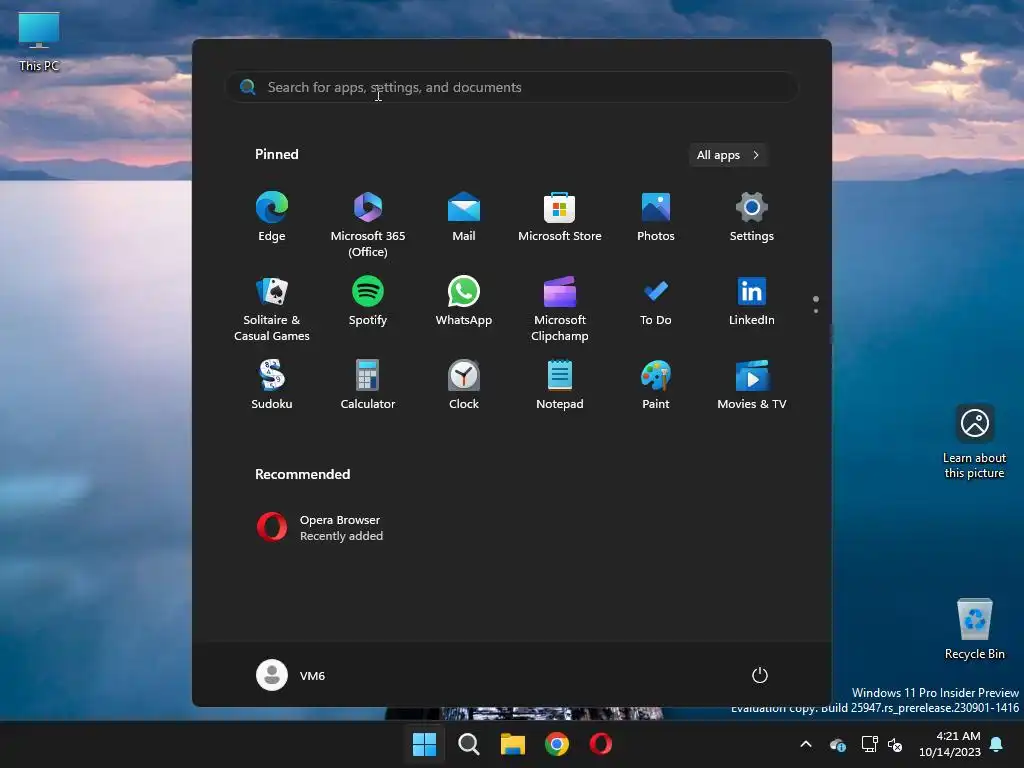
Task: Open network status tray icon
Action: pyautogui.click(x=869, y=744)
